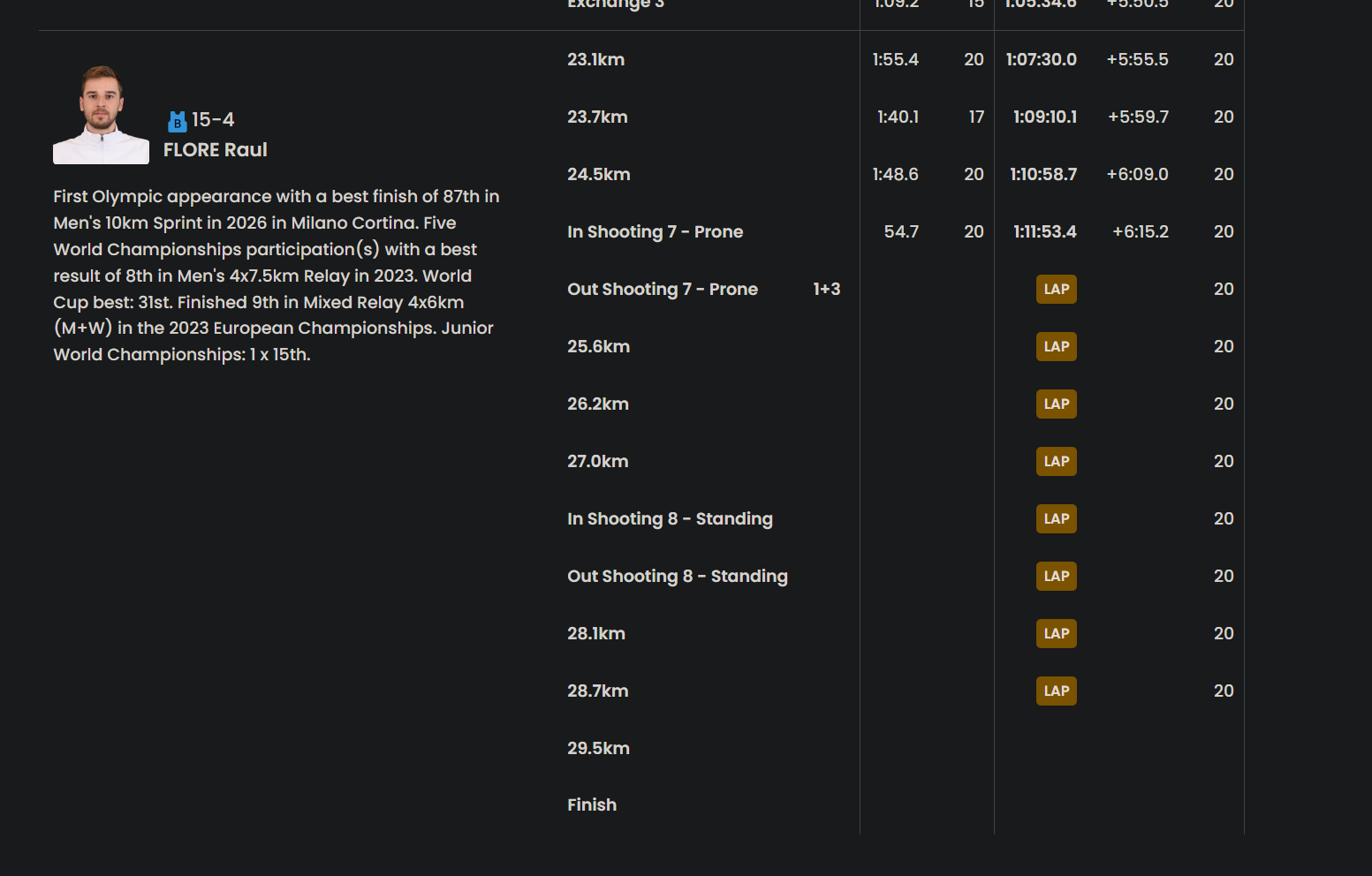This screenshot has height=876, width=1372.
Task: Select the 27.0km split row label
Action: [598, 462]
